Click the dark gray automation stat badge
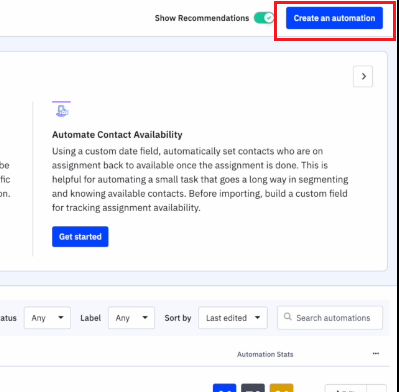 tap(253, 388)
